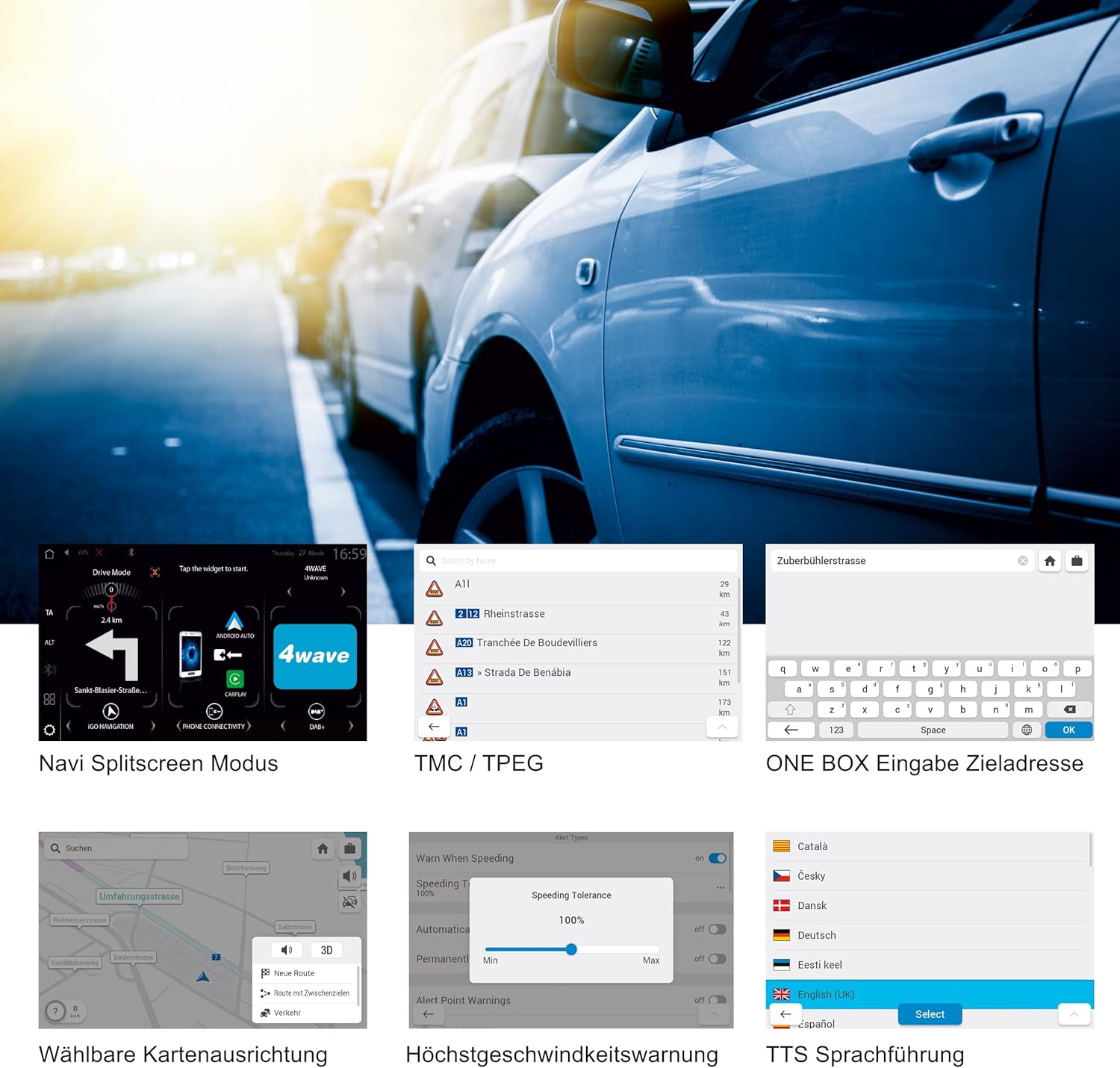Enable the Alert Point Warnings toggle
Viewport: 1120px width, 1068px height.
coord(717,999)
